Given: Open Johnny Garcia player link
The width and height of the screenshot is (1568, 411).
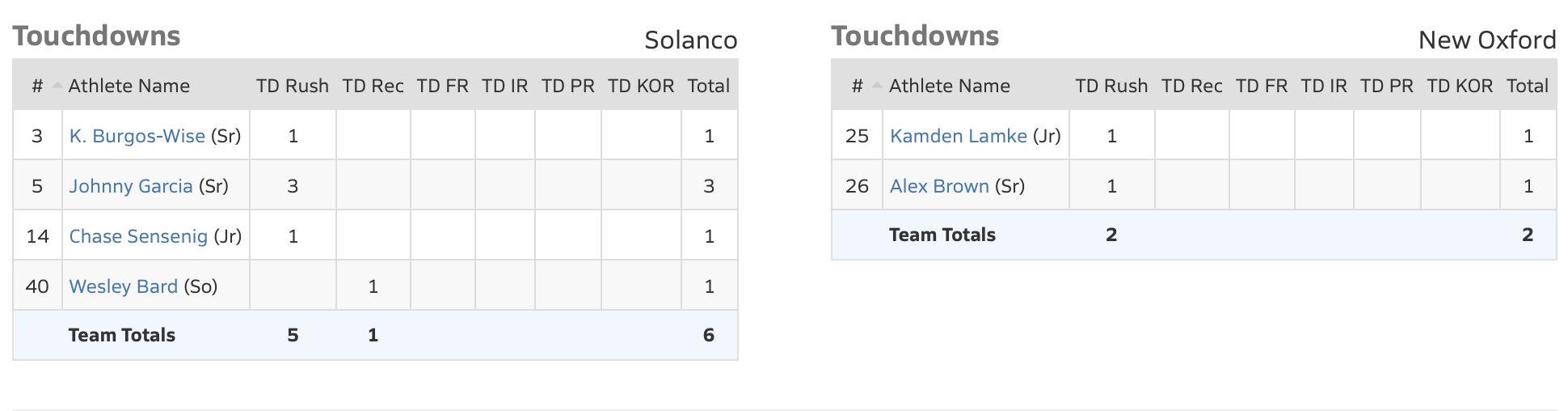Looking at the screenshot, I should [131, 186].
